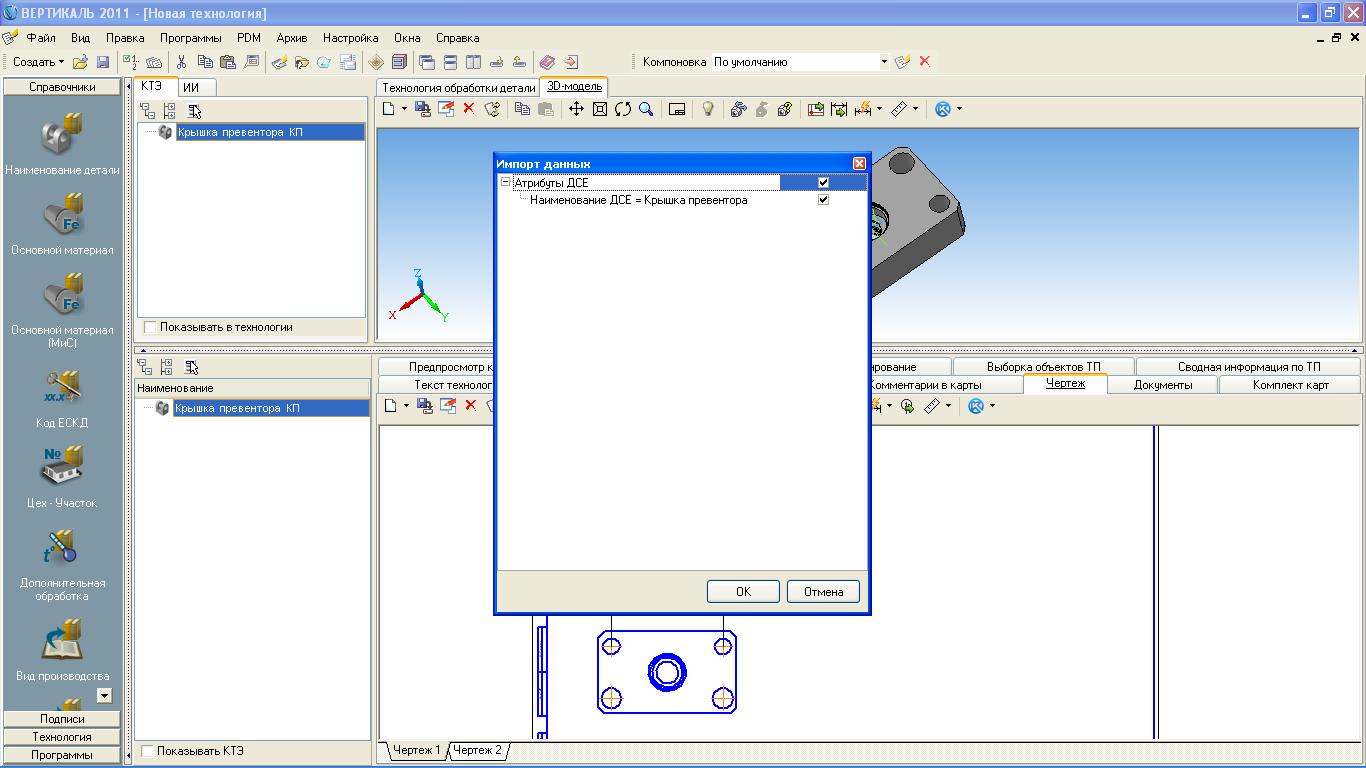Open the Создать dropdown button
The width and height of the screenshot is (1366, 768).
coord(38,62)
